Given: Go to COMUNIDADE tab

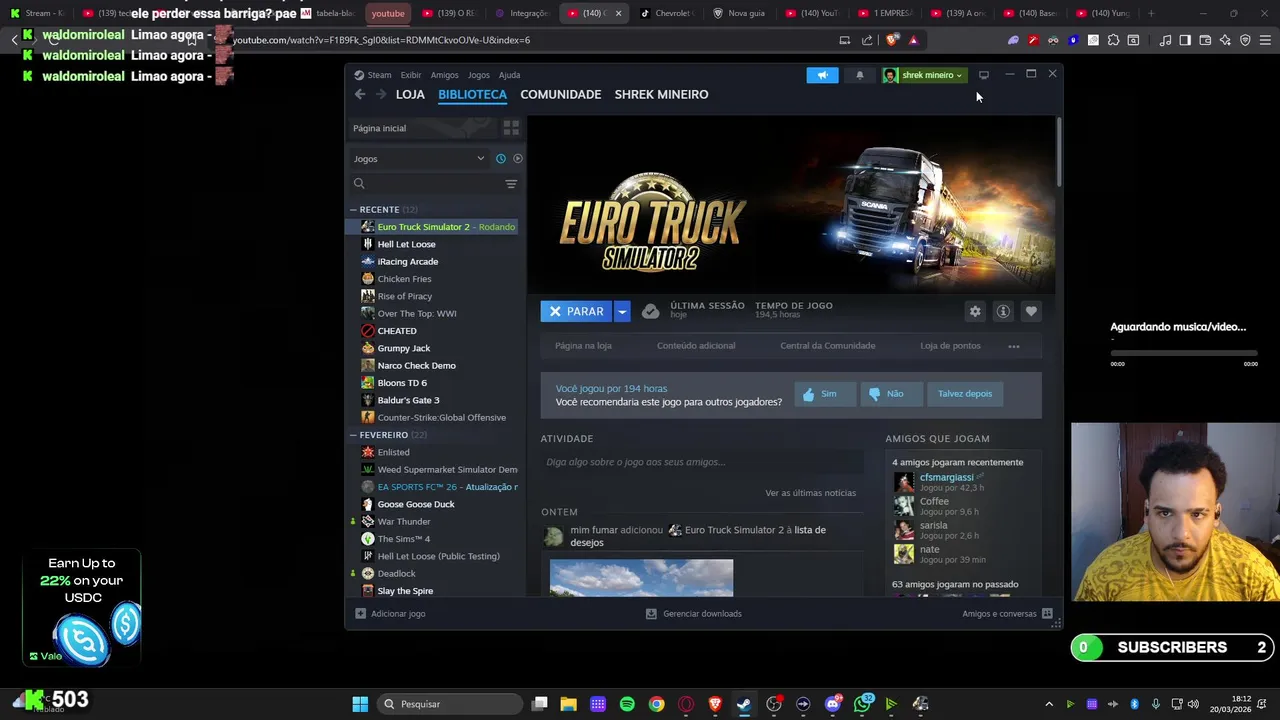Looking at the screenshot, I should tap(561, 94).
